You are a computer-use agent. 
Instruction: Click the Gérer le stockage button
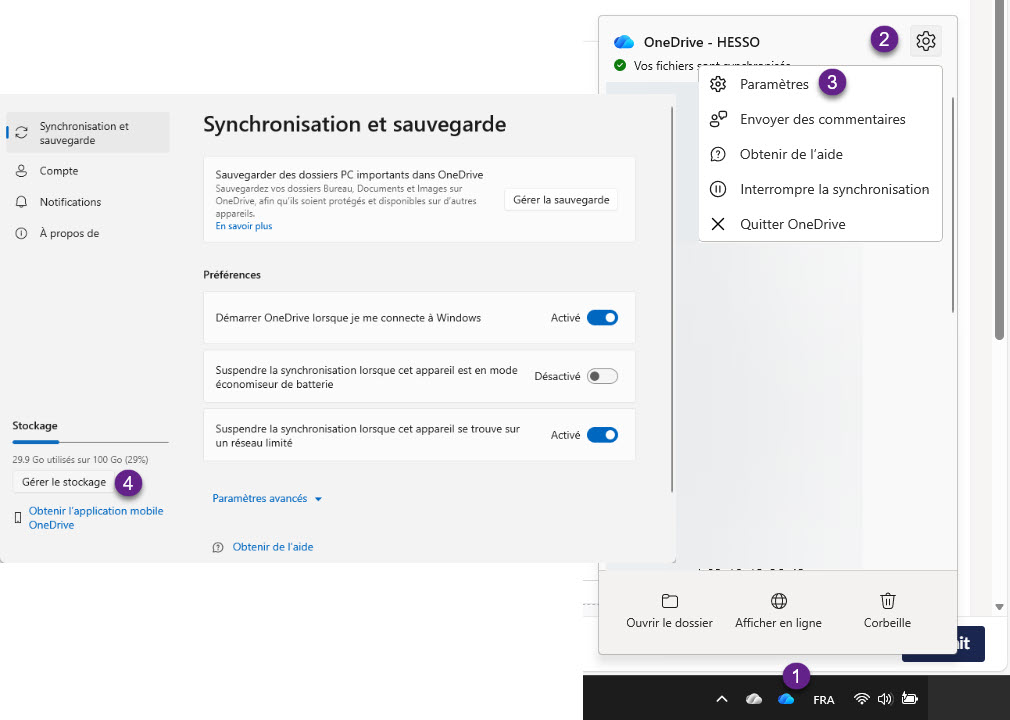point(64,482)
